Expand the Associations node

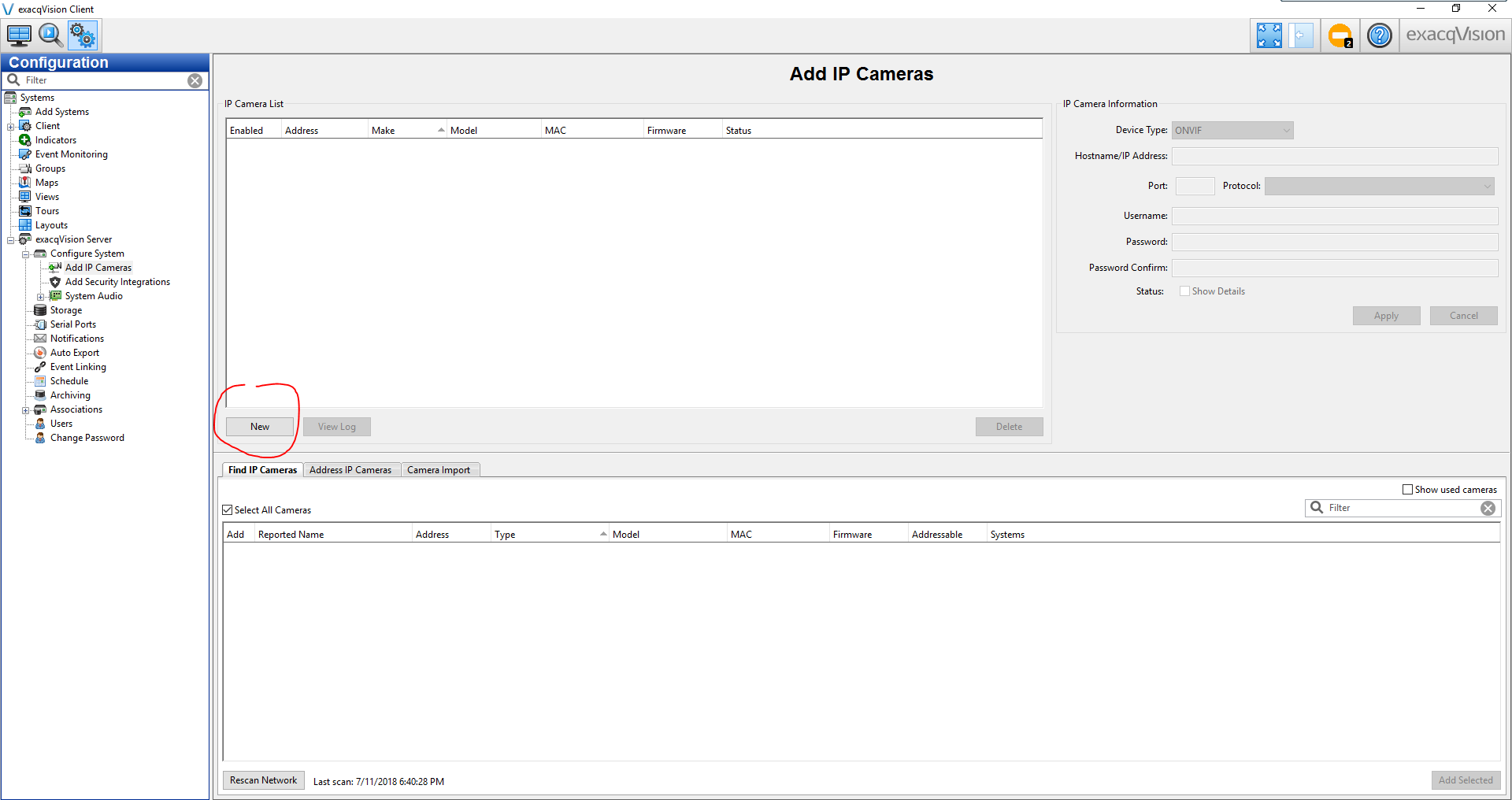[x=25, y=410]
